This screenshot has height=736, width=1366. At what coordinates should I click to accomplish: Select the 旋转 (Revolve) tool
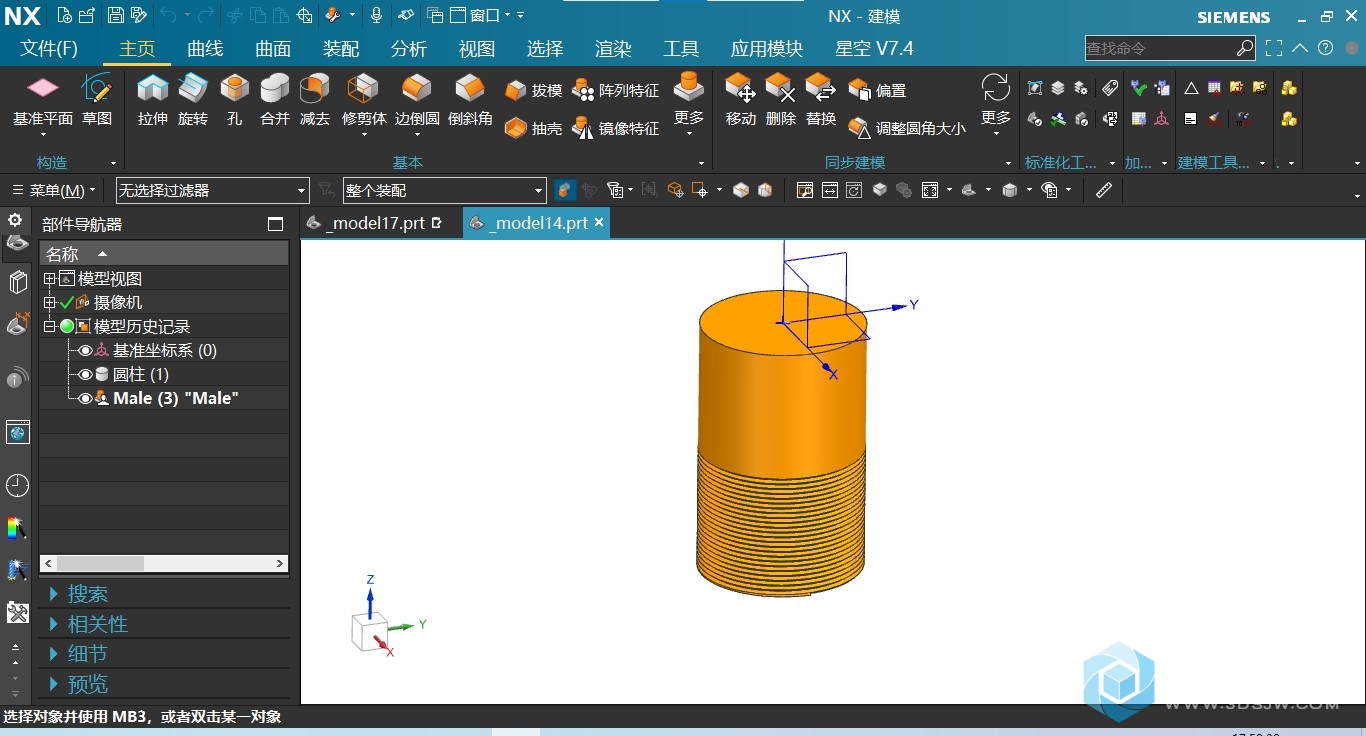pyautogui.click(x=193, y=100)
